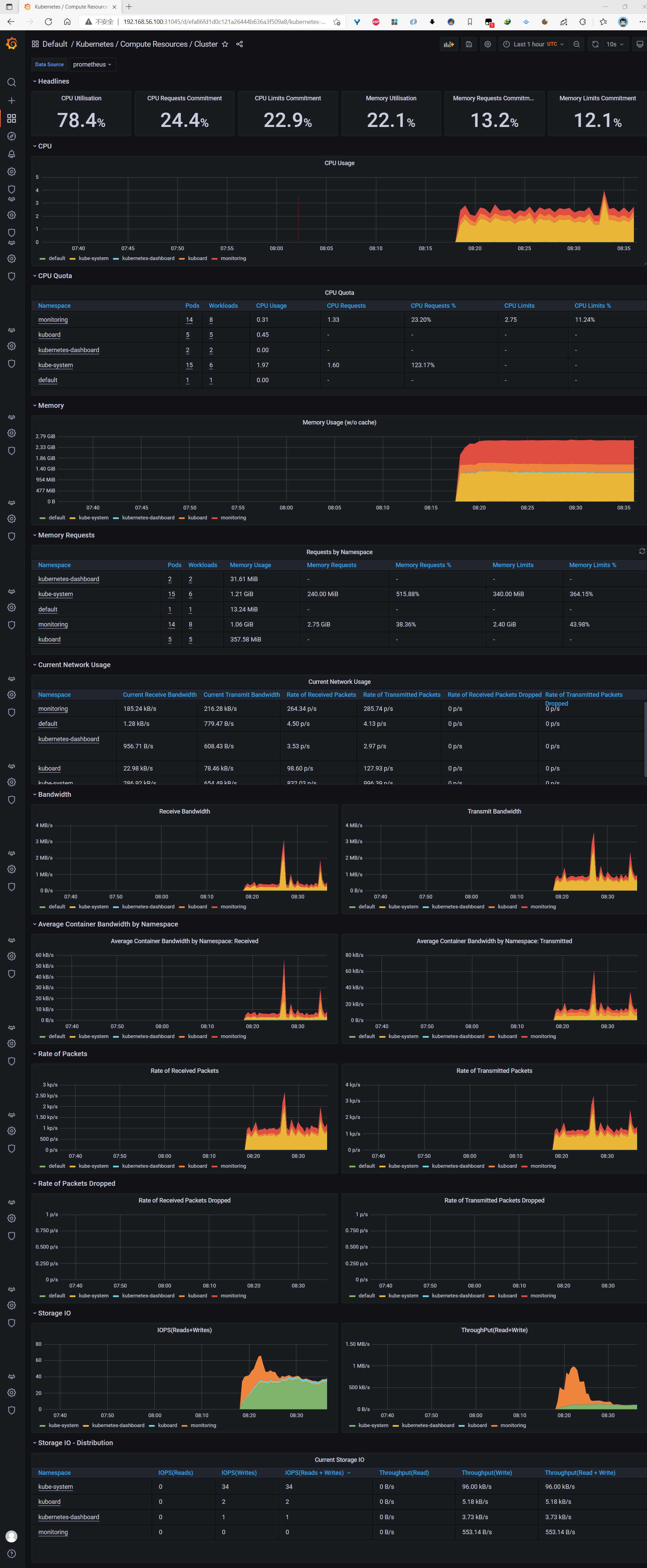Screen dimensions: 647x1568
Task: Open 'kuboard' link in Current Storage IO table
Action: [x=50, y=1502]
